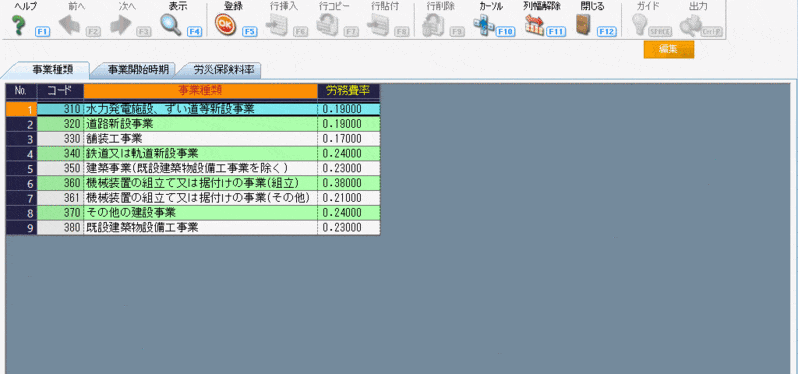The height and width of the screenshot is (374, 798).
Task: Select the 鉄道又は軌道新設事業 cell
Action: point(201,153)
